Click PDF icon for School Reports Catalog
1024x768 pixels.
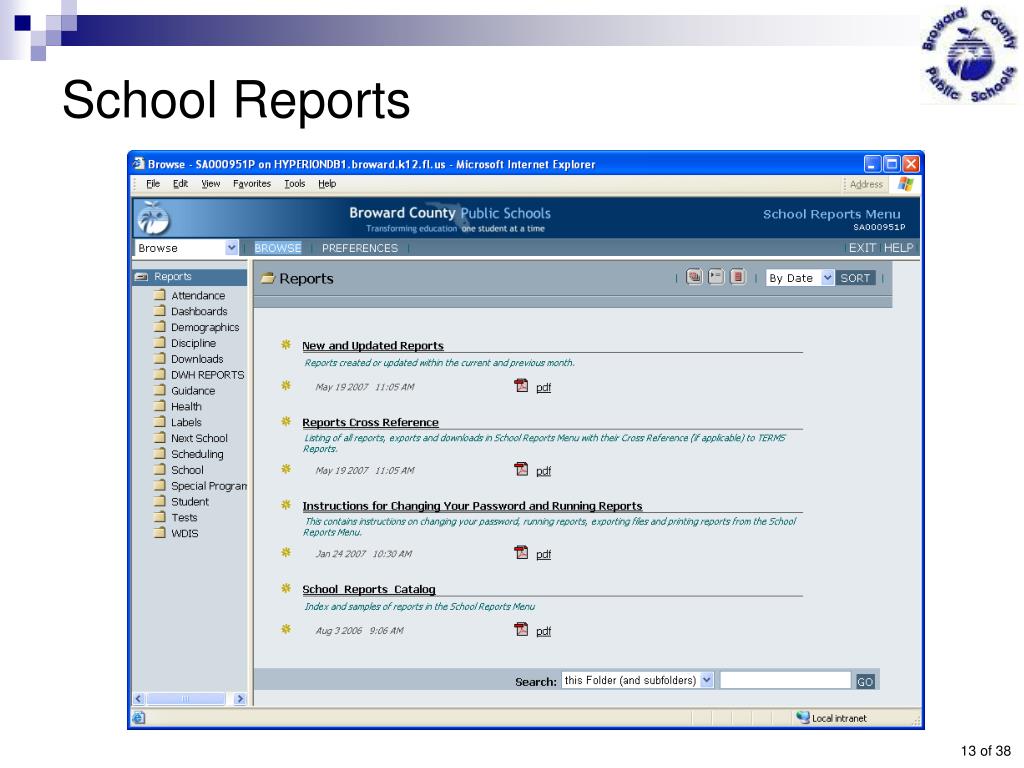click(x=521, y=630)
